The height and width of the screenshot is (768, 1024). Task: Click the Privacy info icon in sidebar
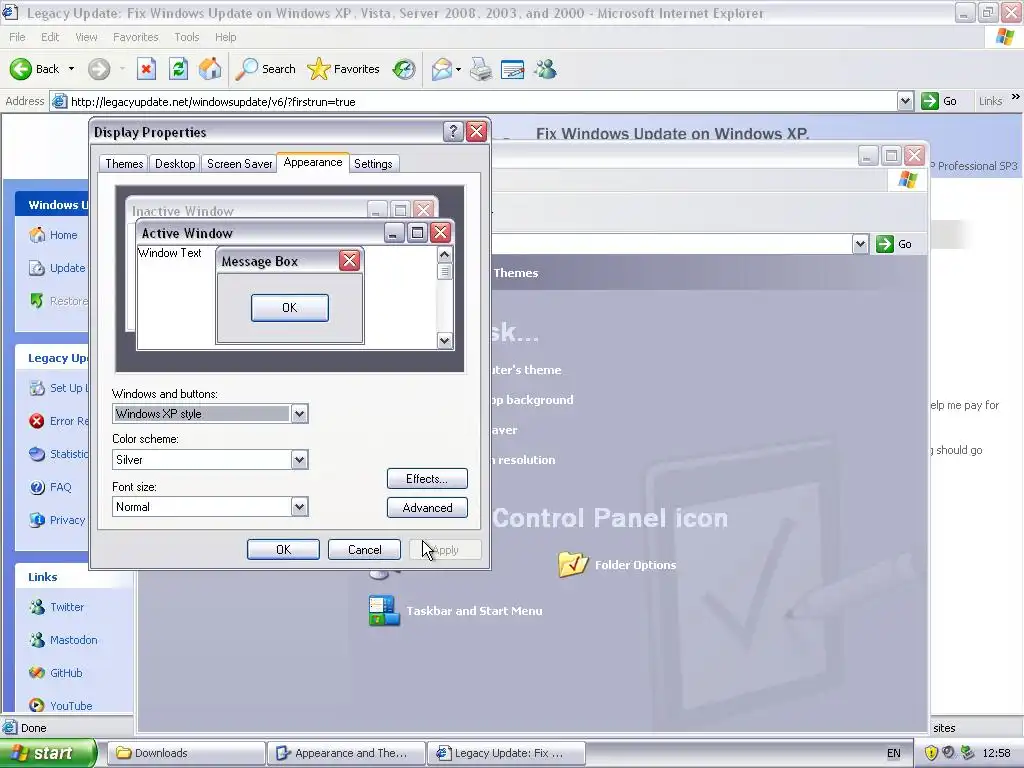(x=37, y=520)
